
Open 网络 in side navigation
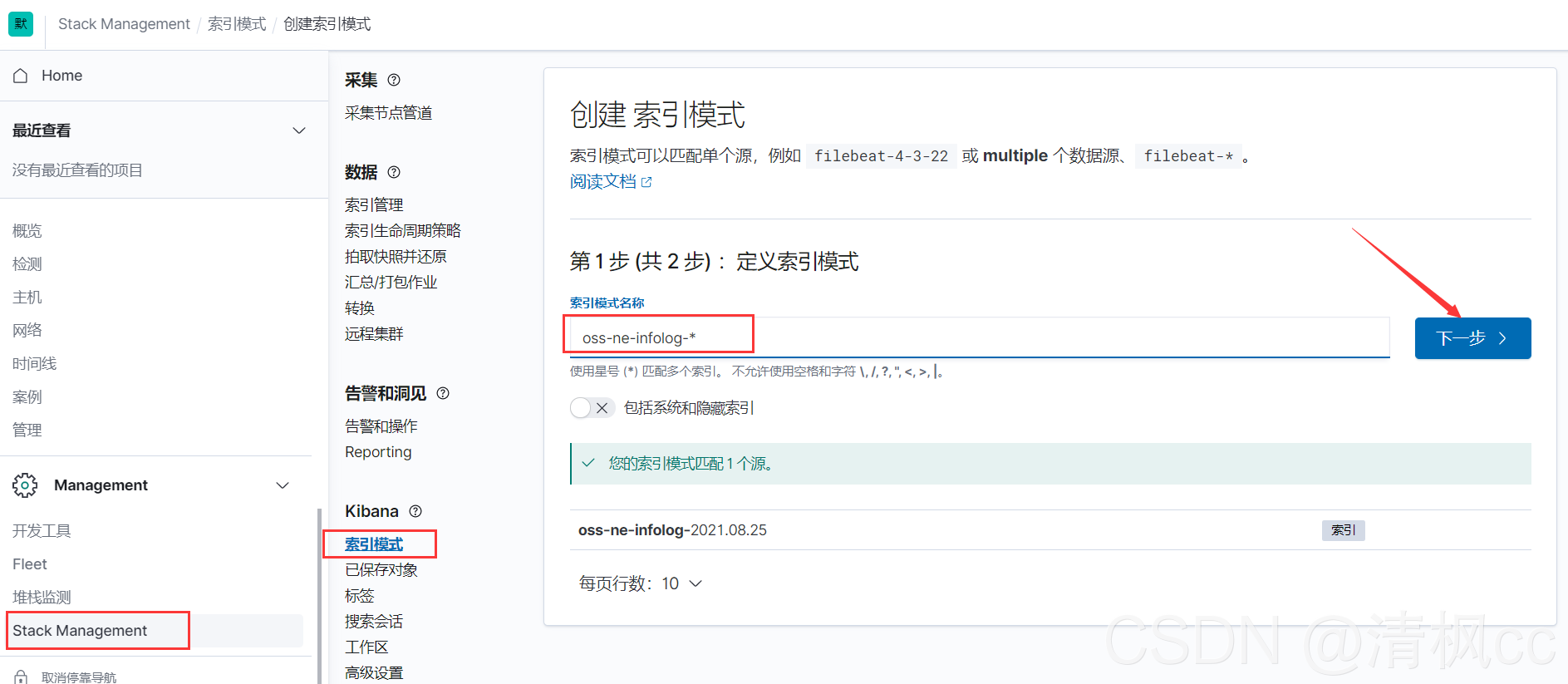pyautogui.click(x=27, y=331)
